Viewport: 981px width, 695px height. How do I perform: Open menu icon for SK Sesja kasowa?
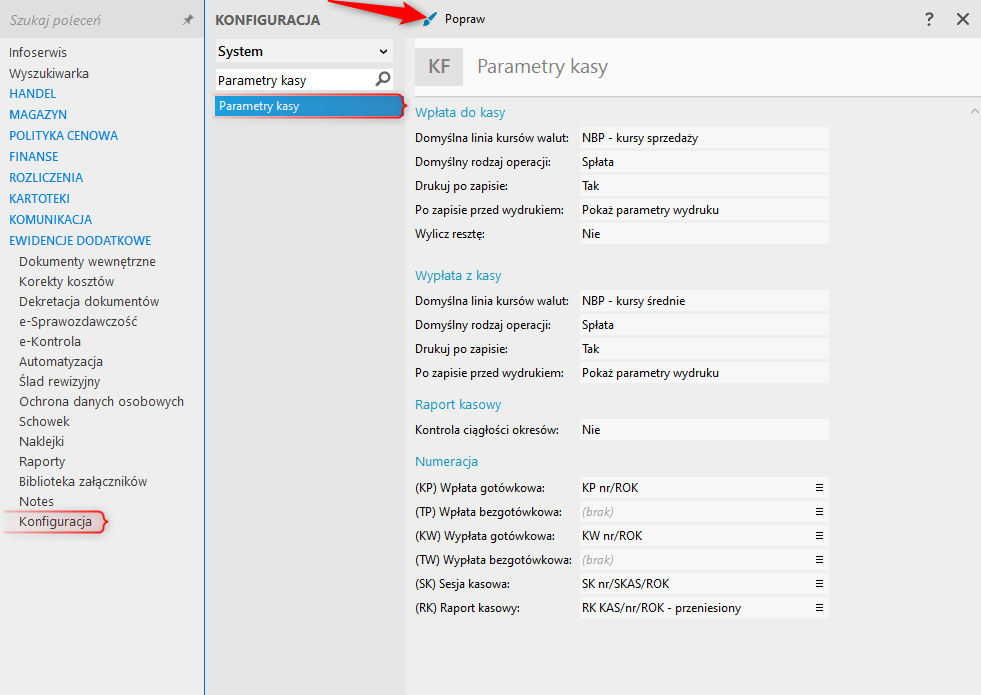tap(819, 584)
